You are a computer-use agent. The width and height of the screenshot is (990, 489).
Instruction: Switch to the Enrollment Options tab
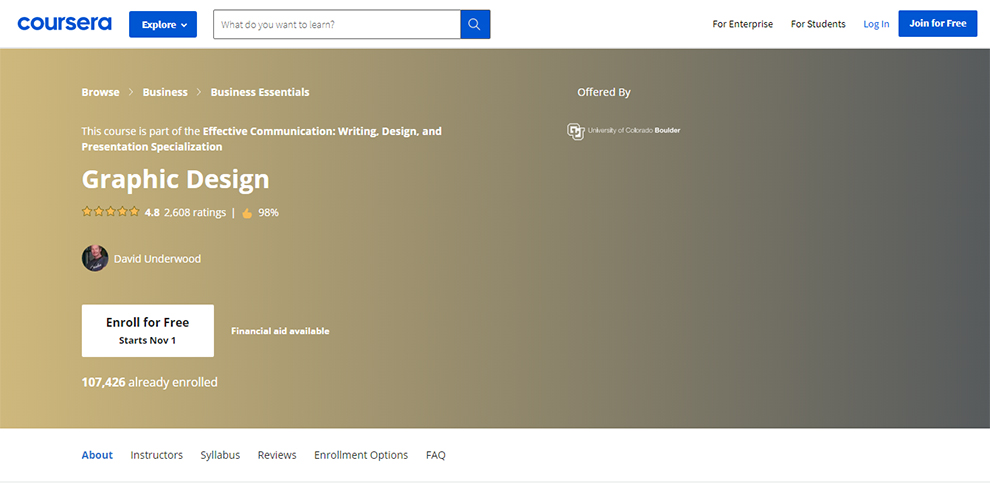[x=361, y=455]
